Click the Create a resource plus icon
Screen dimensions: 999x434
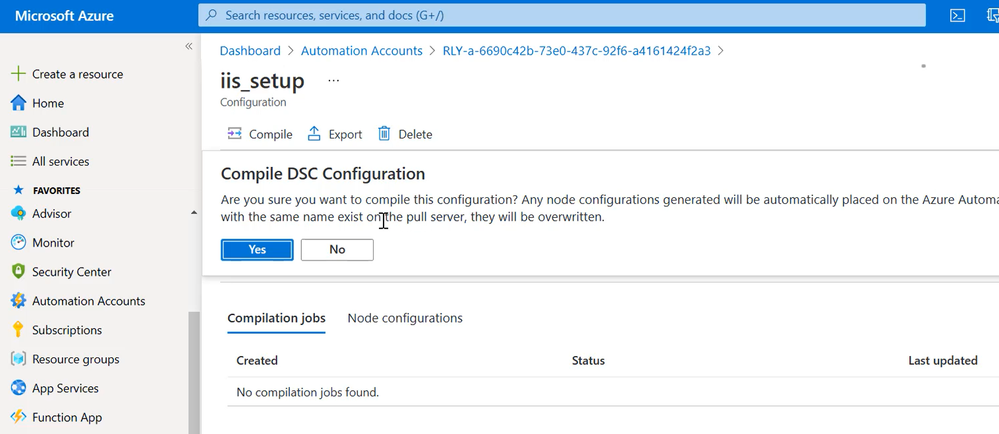(18, 74)
